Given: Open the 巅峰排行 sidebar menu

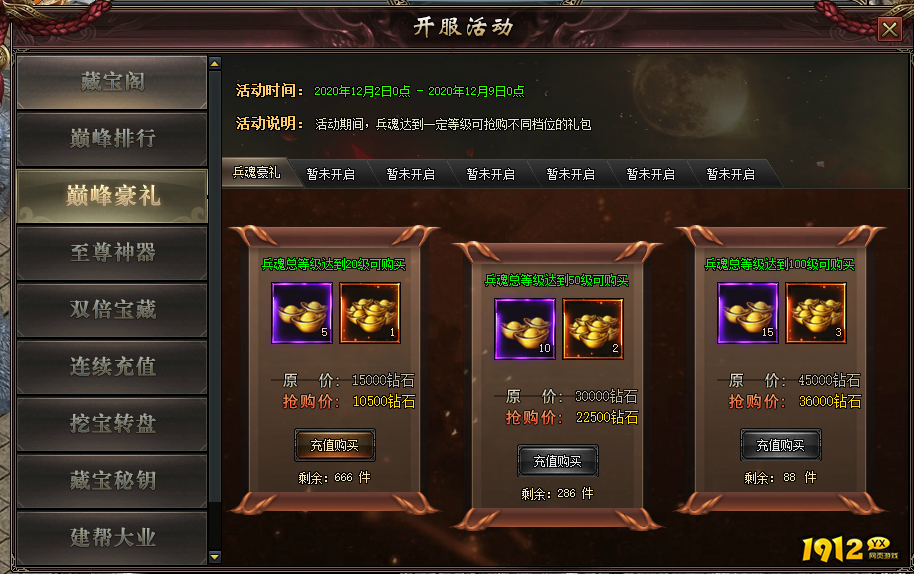Looking at the screenshot, I should point(112,139).
